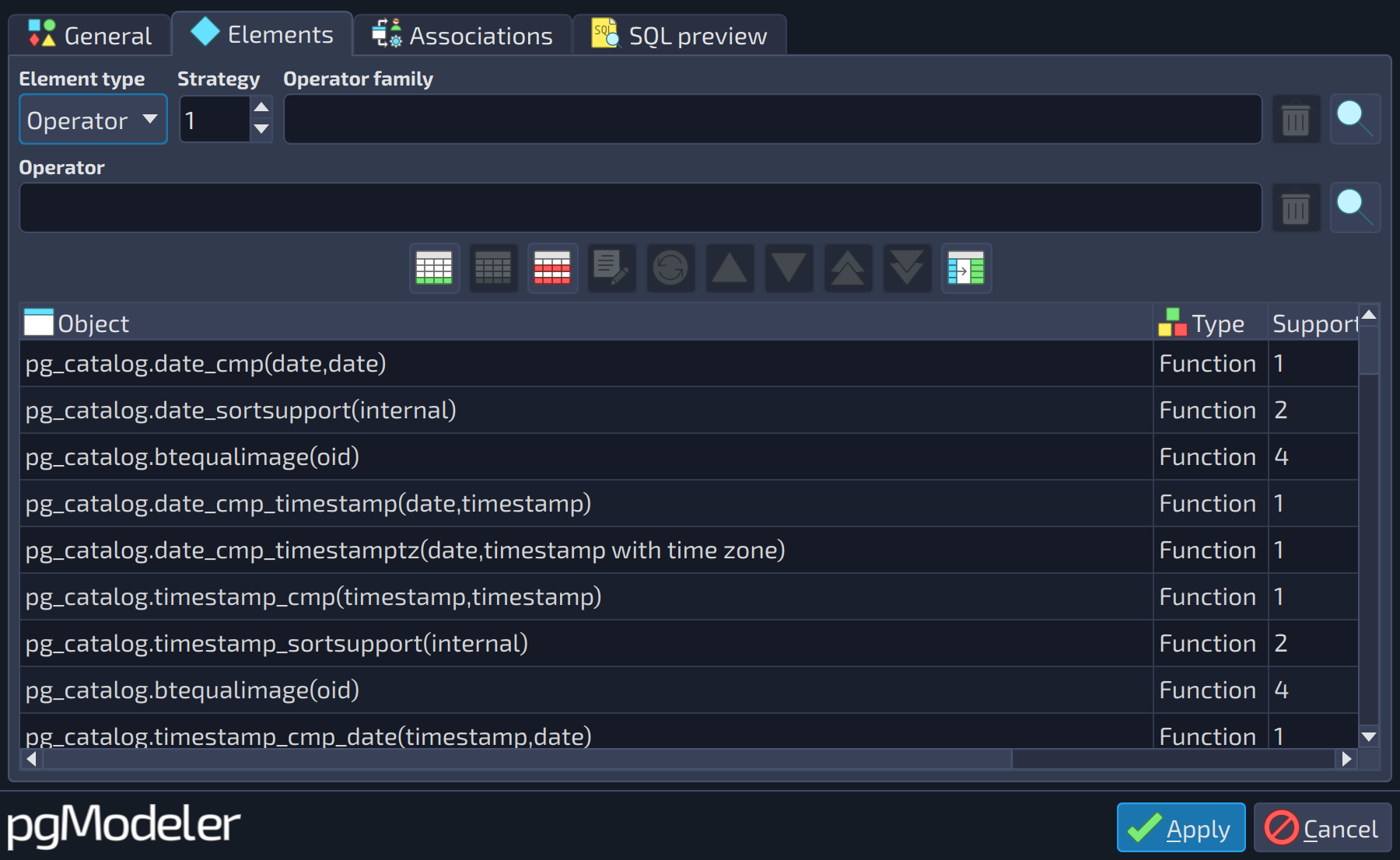Image resolution: width=1400 pixels, height=860 pixels.
Task: Open the Elements tab
Action: [x=262, y=33]
